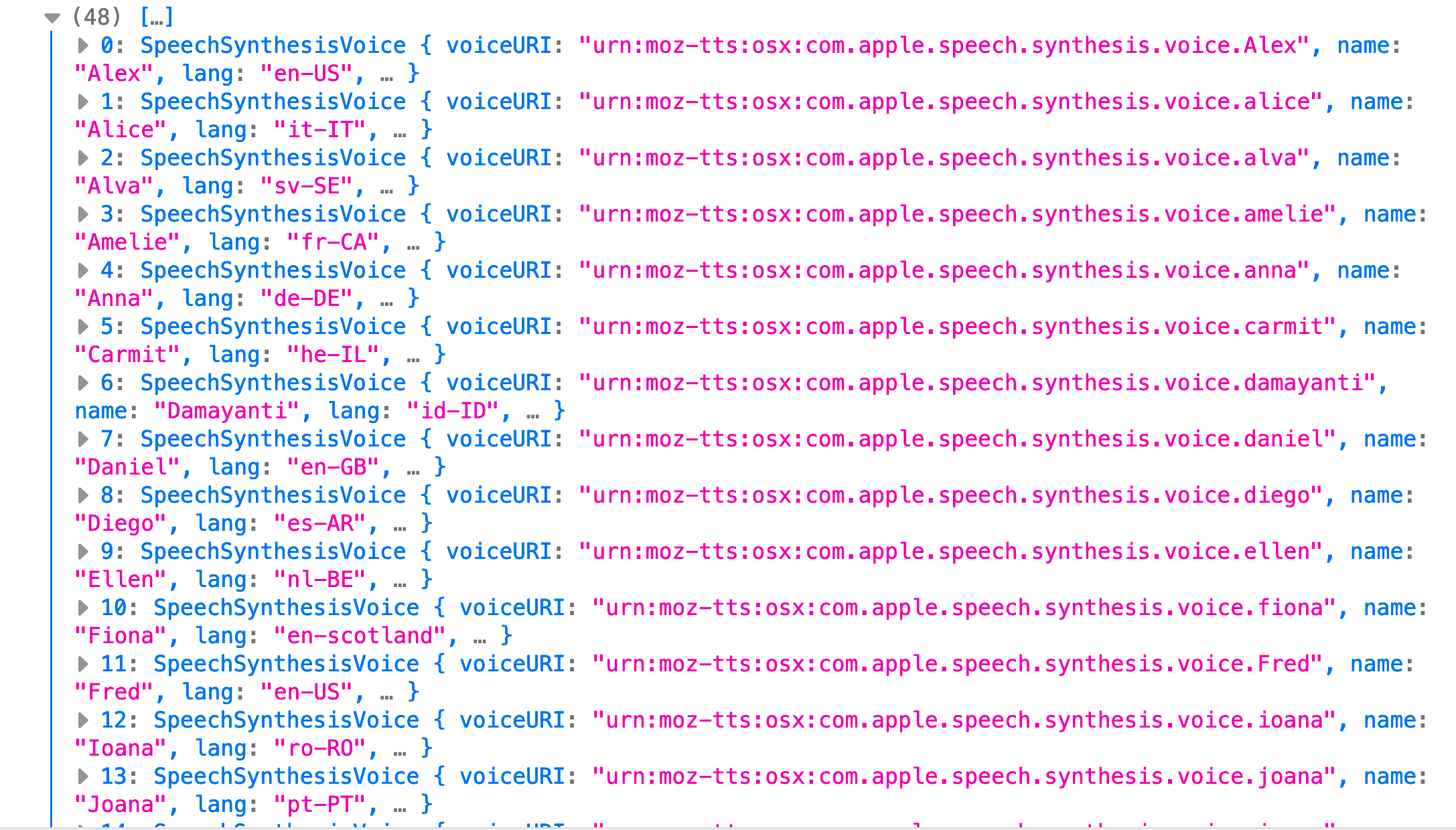The image size is (1456, 830).
Task: Expand the Amelie fr-CA voice entry
Action: pos(82,214)
